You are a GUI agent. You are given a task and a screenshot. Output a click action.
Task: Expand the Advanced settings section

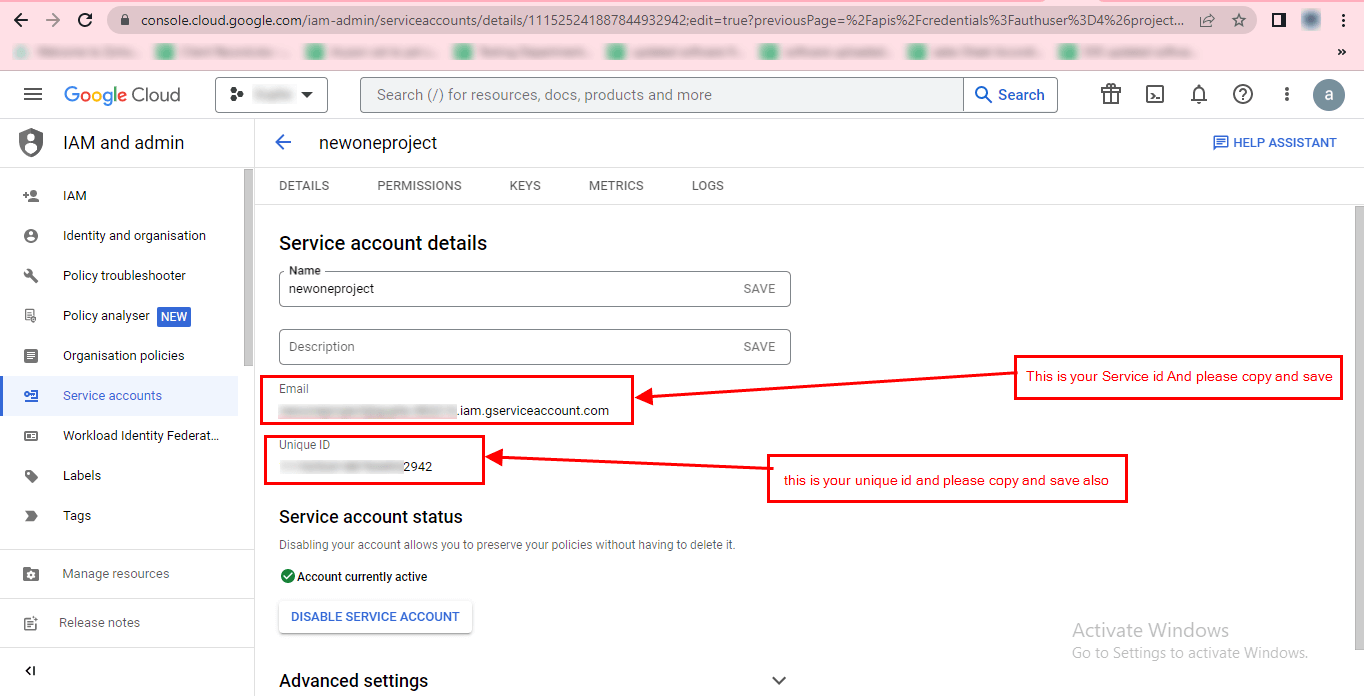pyautogui.click(x=534, y=681)
